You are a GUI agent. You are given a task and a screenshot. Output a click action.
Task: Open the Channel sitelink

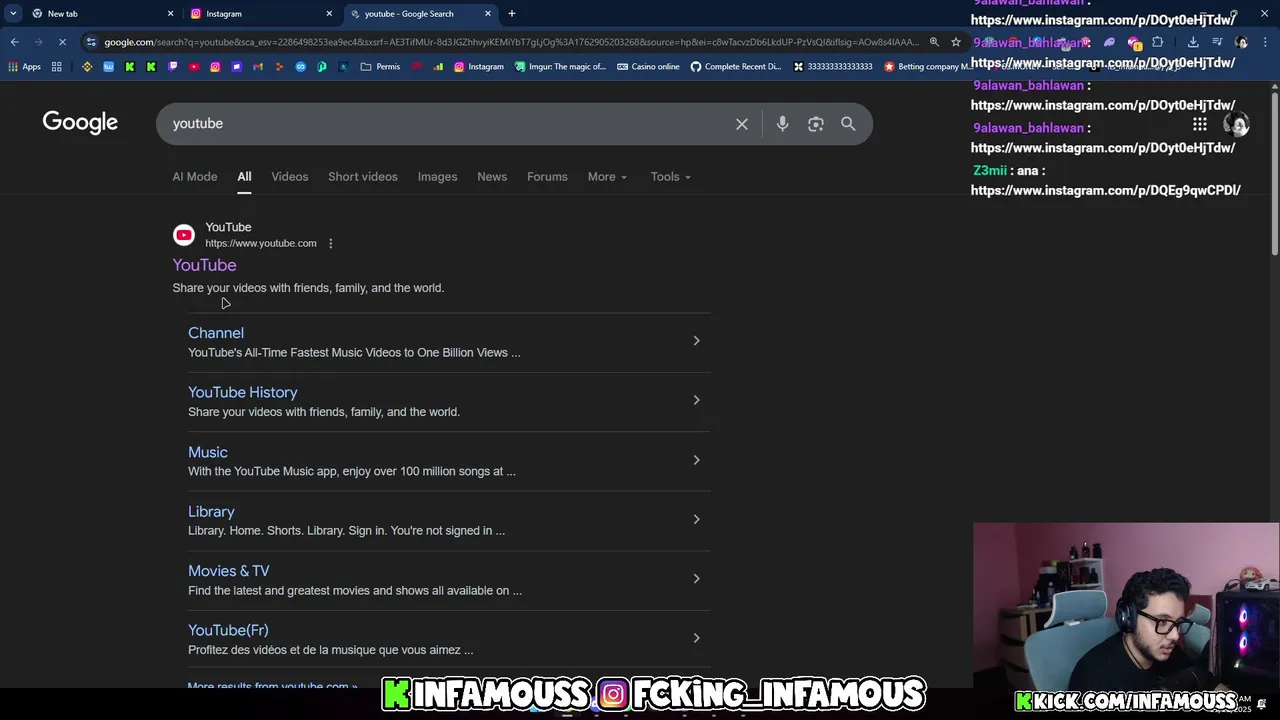click(x=216, y=333)
